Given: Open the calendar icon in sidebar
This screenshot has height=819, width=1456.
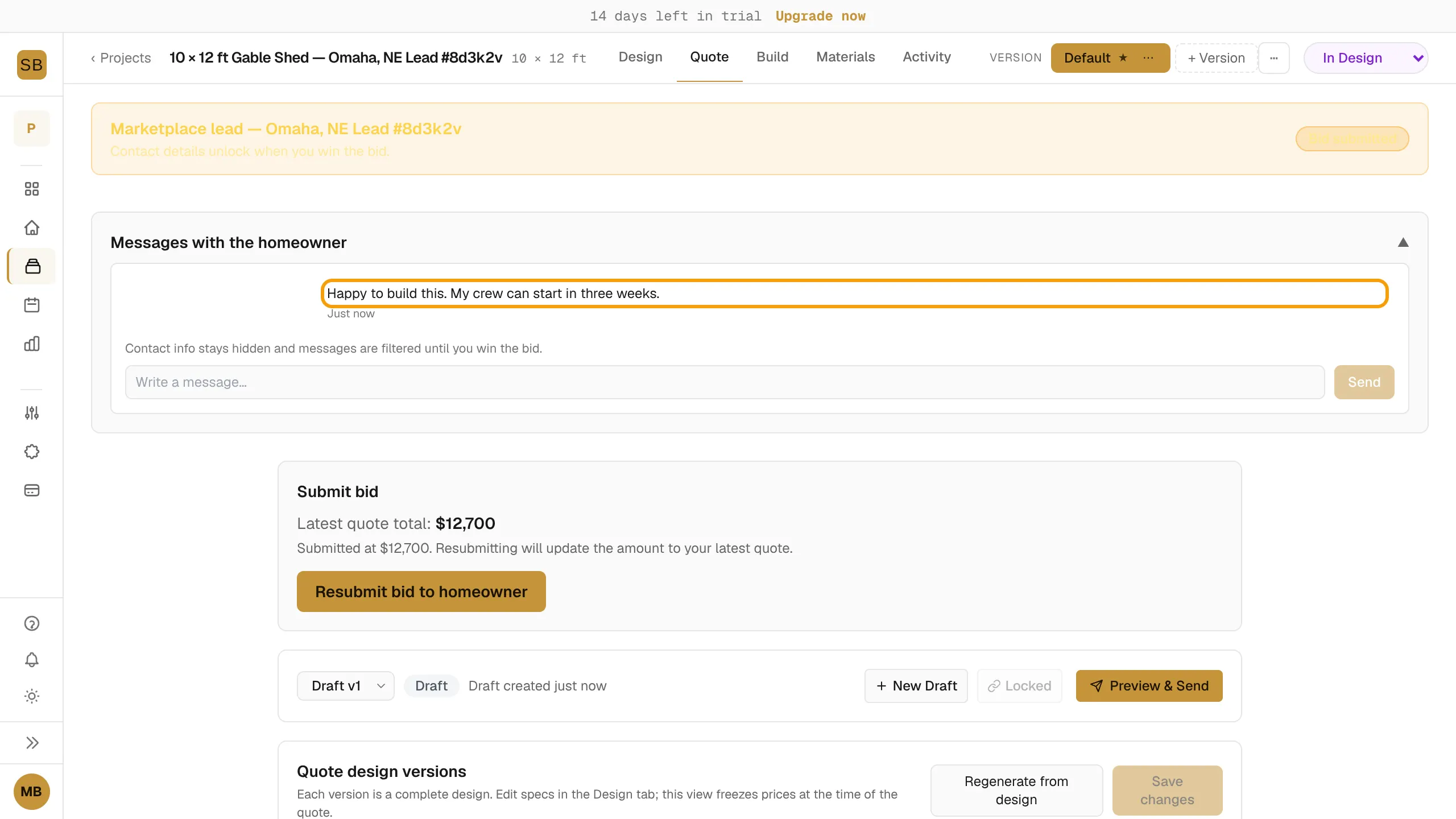Looking at the screenshot, I should tap(32, 305).
